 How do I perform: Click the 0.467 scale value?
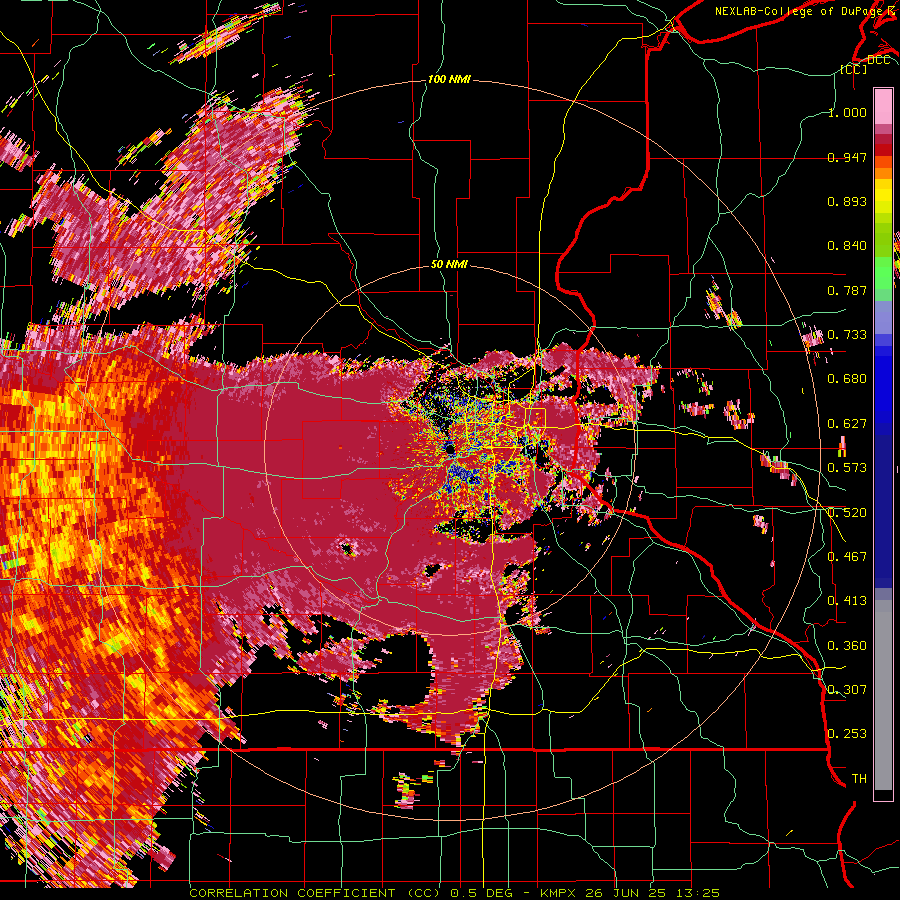tap(847, 557)
